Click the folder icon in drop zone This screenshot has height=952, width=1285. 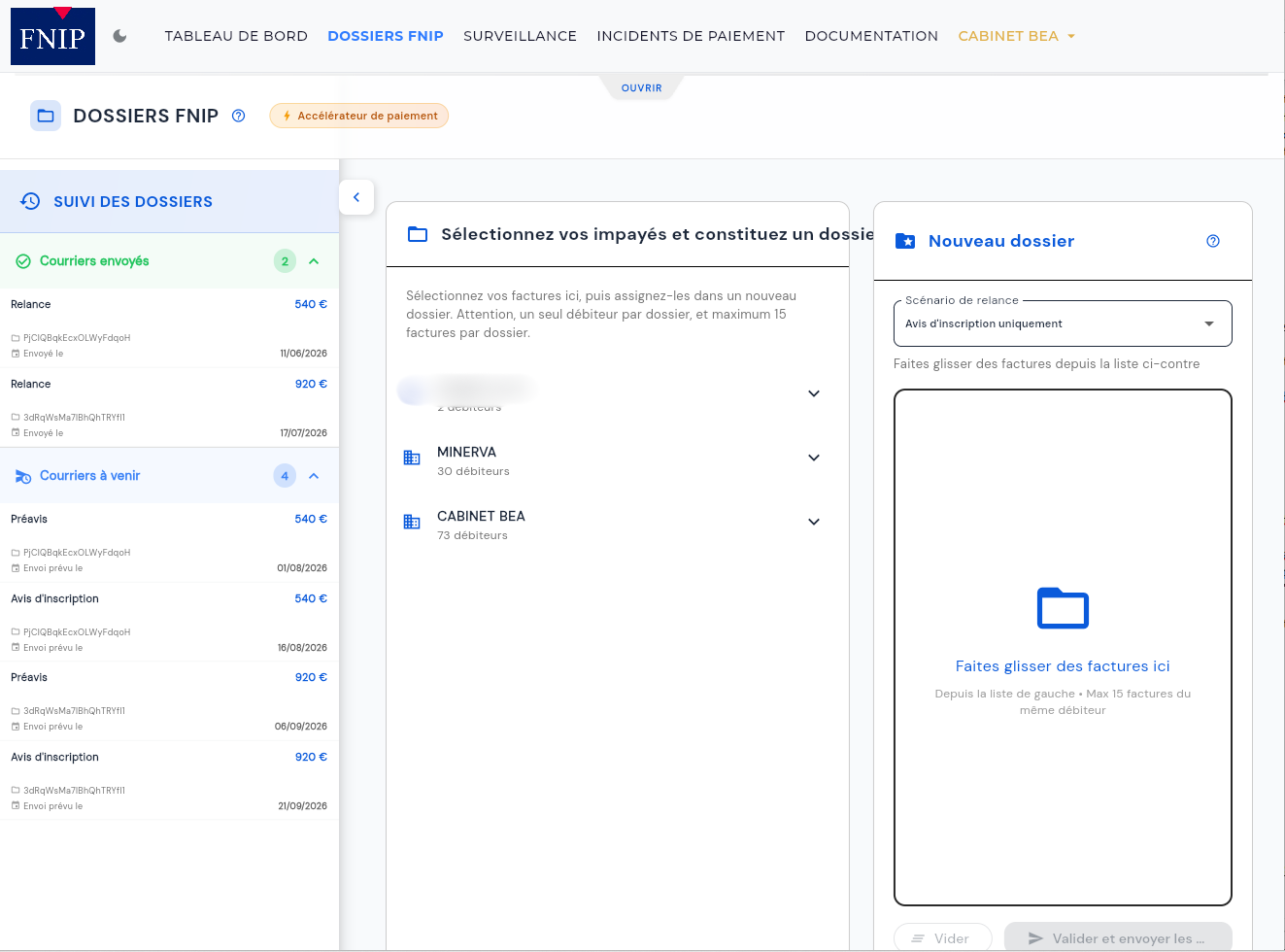1063,609
